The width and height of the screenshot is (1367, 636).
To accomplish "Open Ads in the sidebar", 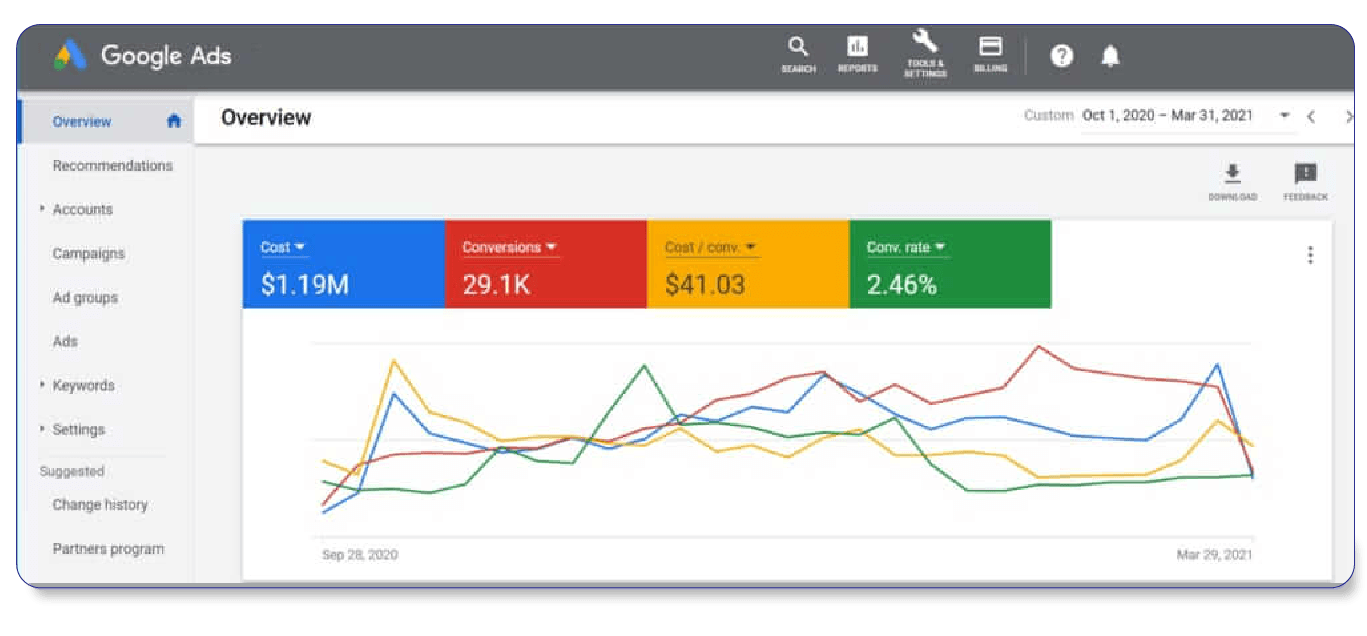I will pyautogui.click(x=65, y=341).
